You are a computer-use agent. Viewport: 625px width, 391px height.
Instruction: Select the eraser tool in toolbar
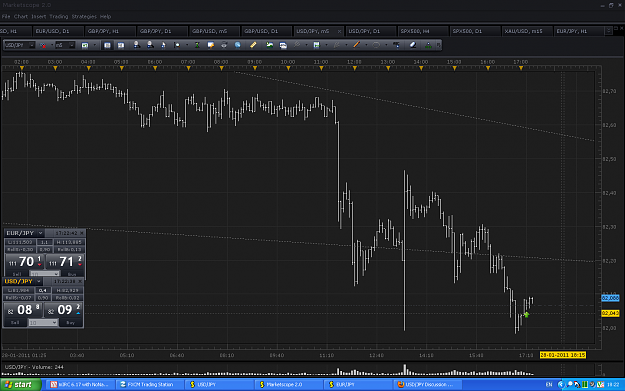click(x=413, y=45)
